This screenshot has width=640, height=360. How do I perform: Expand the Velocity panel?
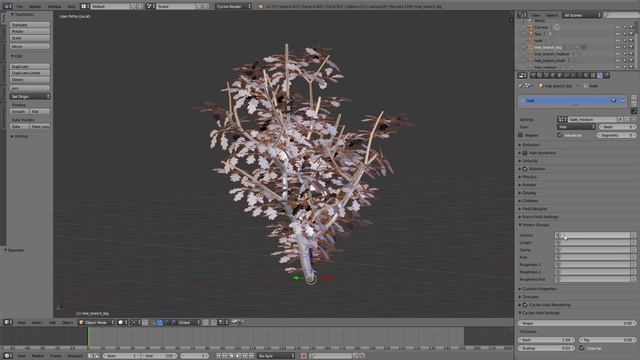click(530, 161)
